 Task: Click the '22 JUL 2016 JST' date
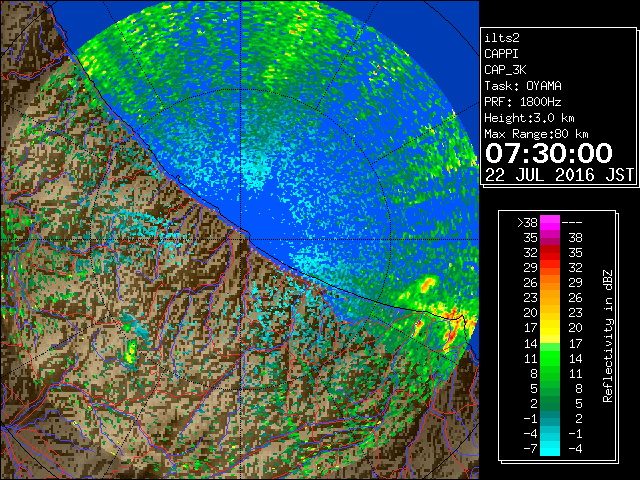[559, 175]
